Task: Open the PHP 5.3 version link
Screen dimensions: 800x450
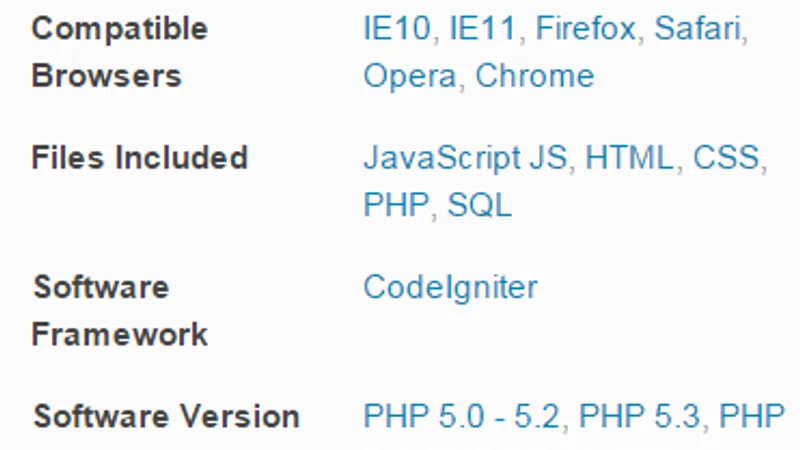Action: pos(639,416)
